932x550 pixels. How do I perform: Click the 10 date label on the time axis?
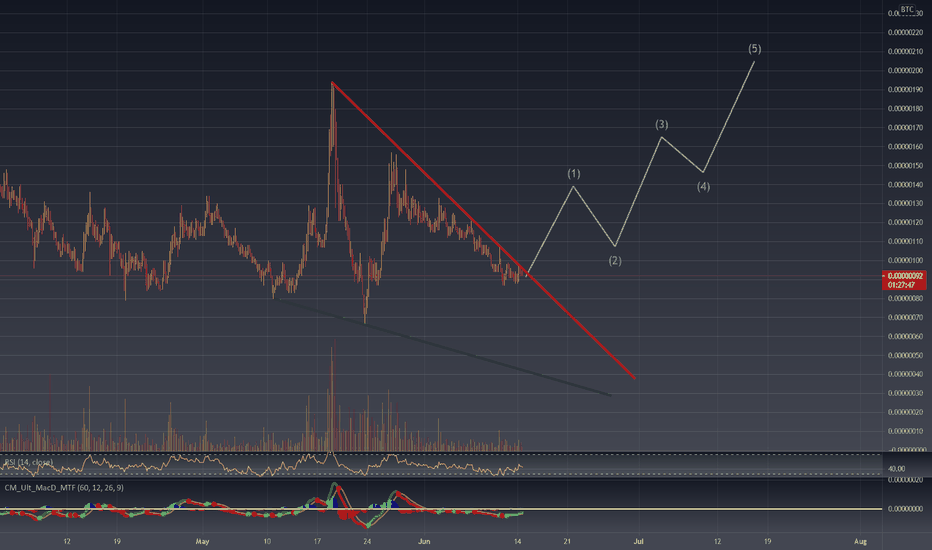[267, 542]
